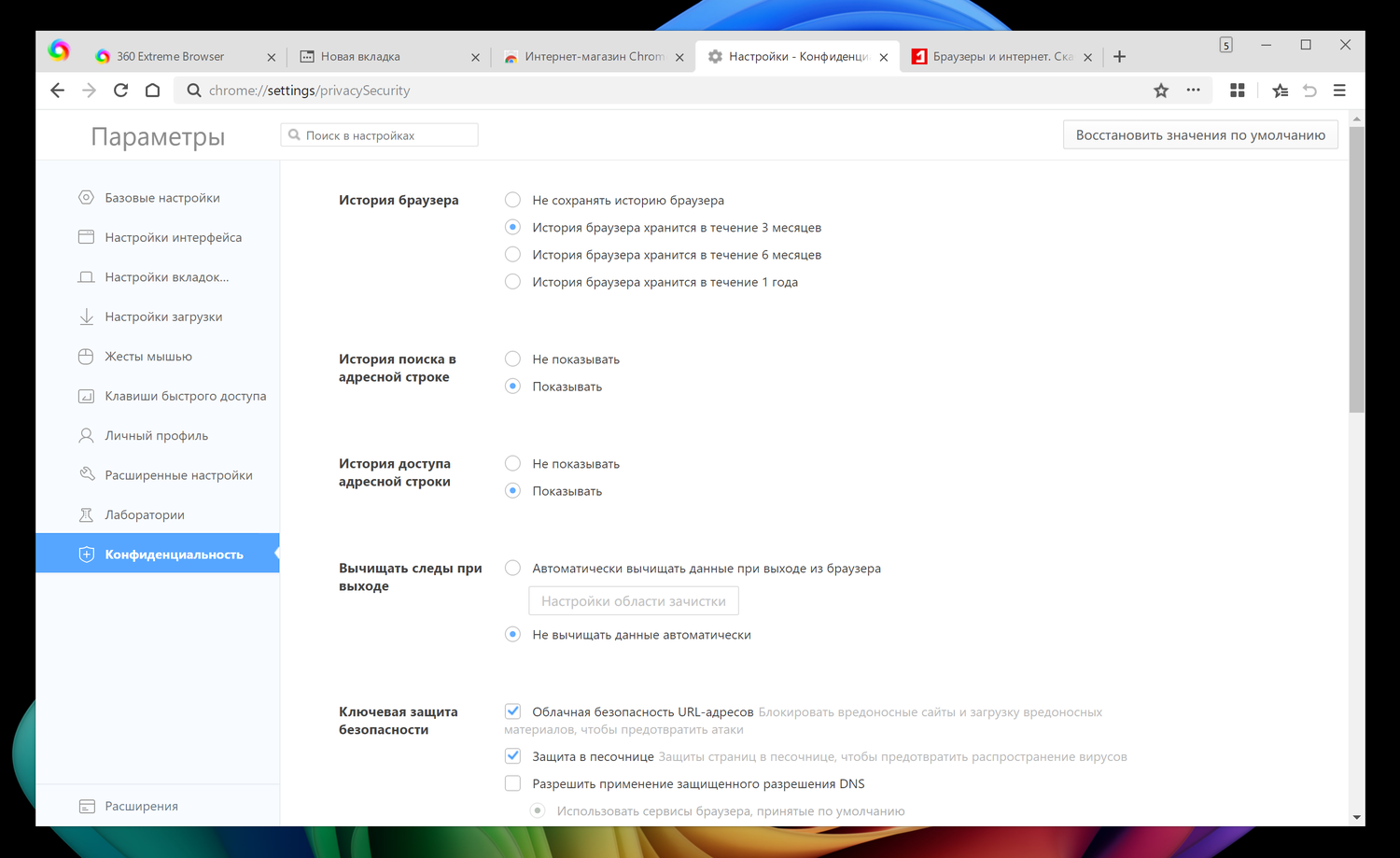Viewport: 1400px width, 858px height.
Task: Select Не показывать for История доступа
Action: (x=512, y=463)
